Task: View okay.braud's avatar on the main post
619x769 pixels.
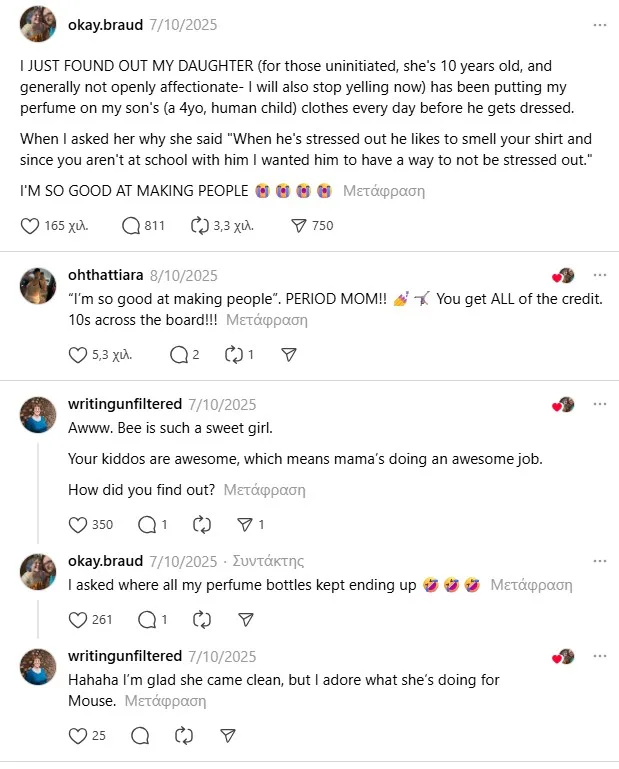Action: pos(38,24)
